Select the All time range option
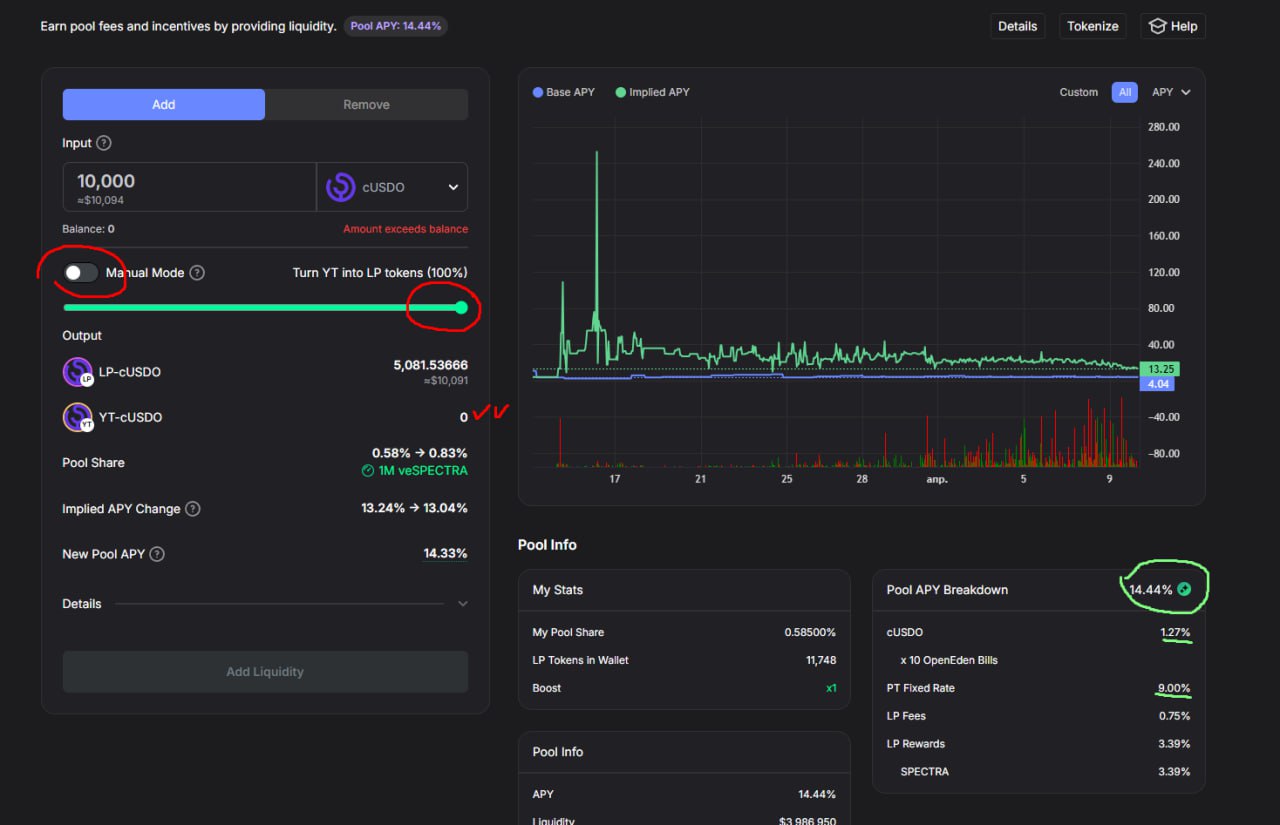 [1125, 92]
